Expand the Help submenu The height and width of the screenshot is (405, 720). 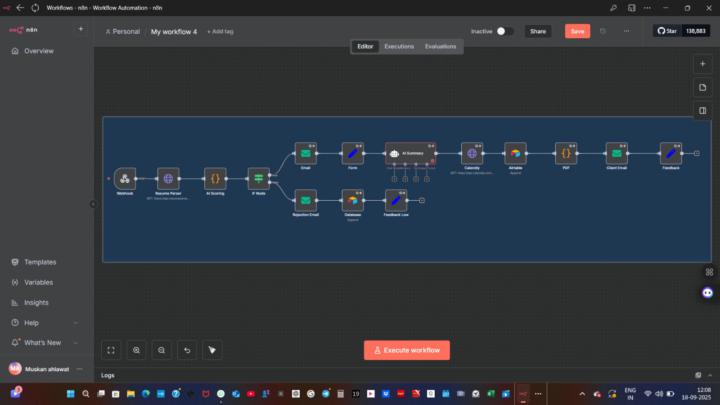[x=76, y=323]
